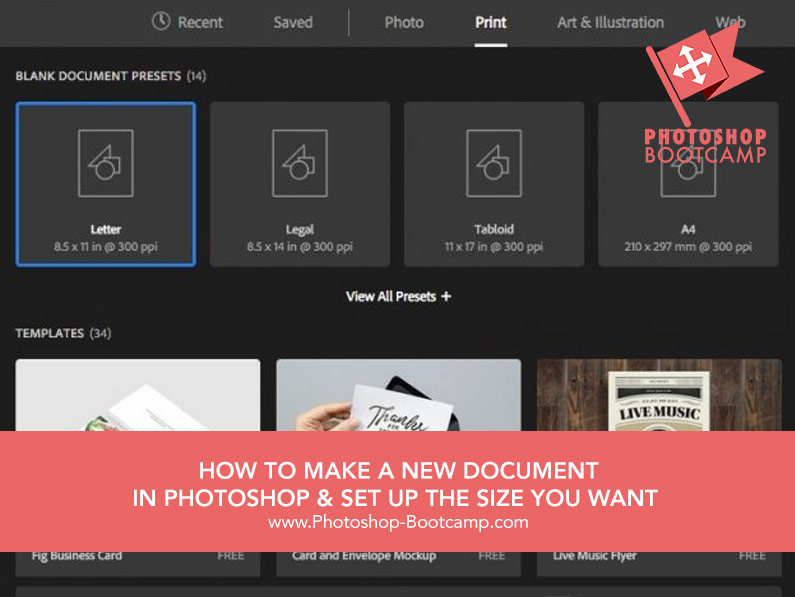The image size is (795, 597).
Task: Click the Templates (34) section heading
Action: 63,333
